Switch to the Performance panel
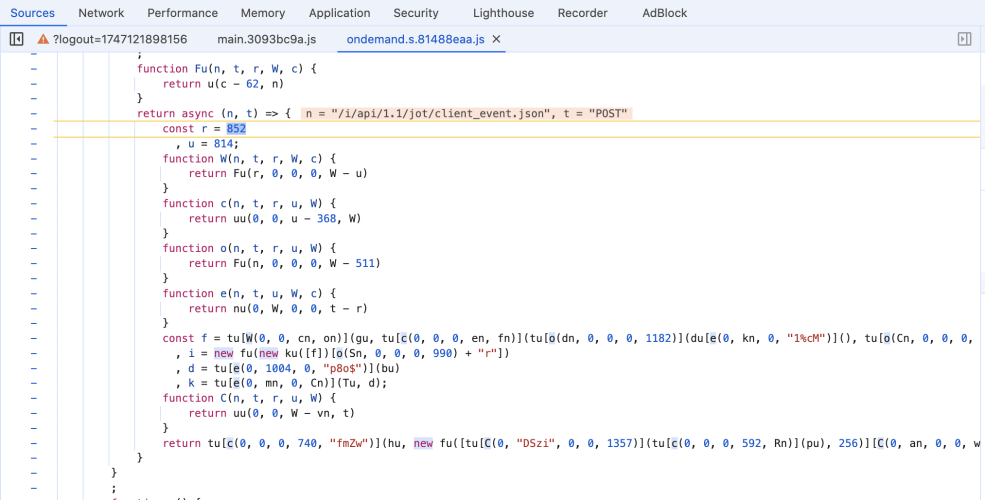Screen dimensions: 985x500 click(x=182, y=13)
